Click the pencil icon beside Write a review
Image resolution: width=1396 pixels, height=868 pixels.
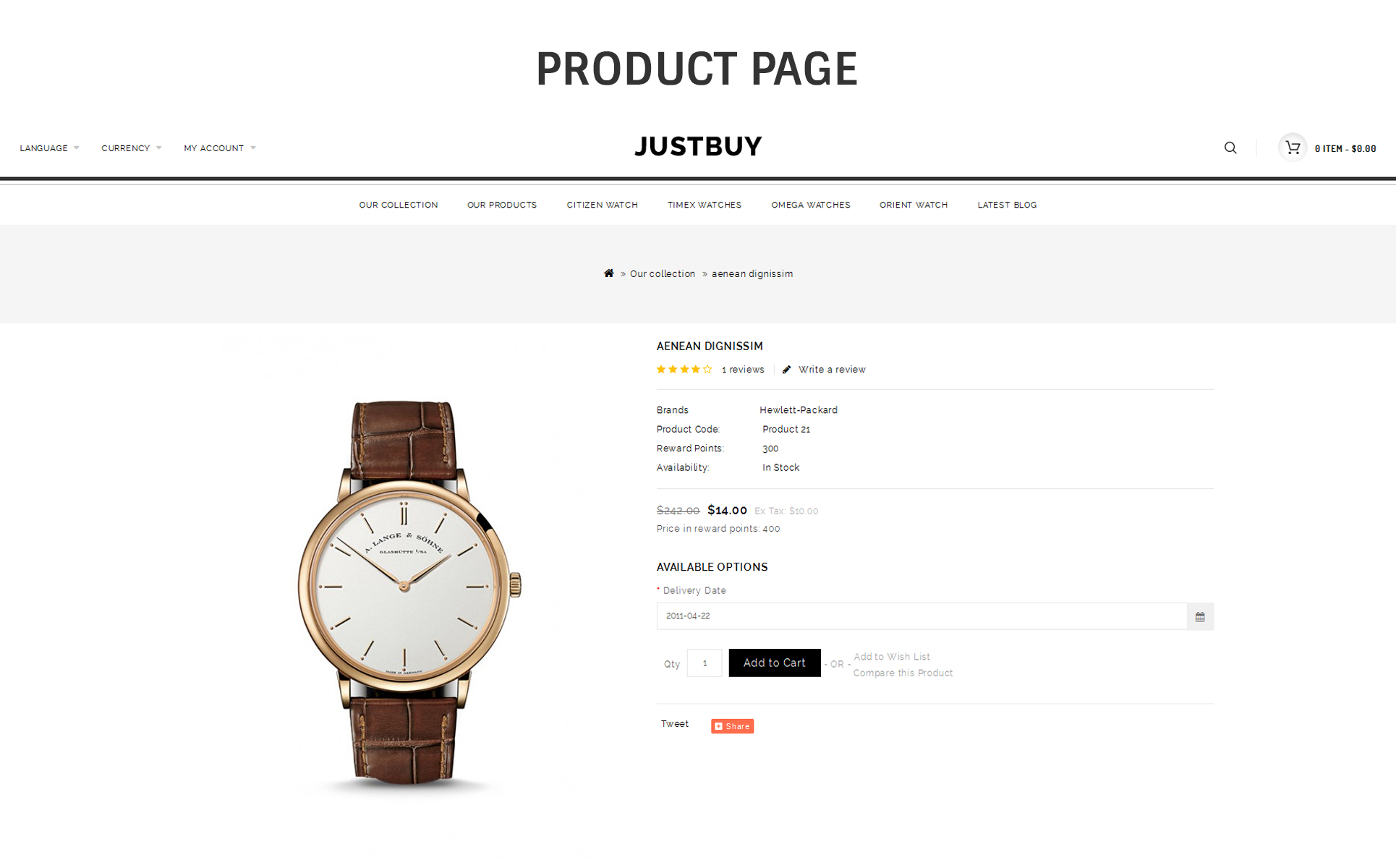tap(787, 370)
